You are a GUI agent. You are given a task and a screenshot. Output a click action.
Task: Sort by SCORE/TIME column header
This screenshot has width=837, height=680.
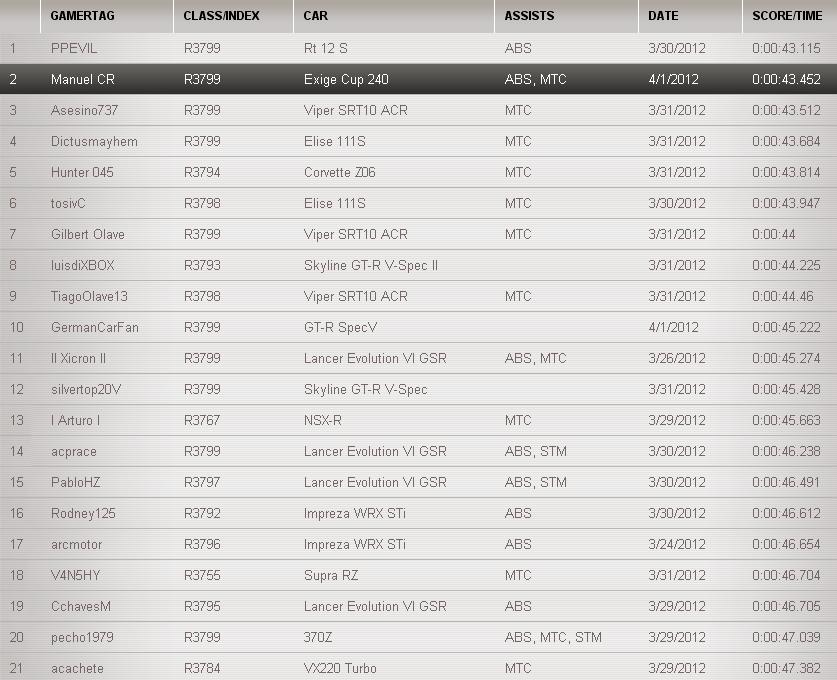787,16
